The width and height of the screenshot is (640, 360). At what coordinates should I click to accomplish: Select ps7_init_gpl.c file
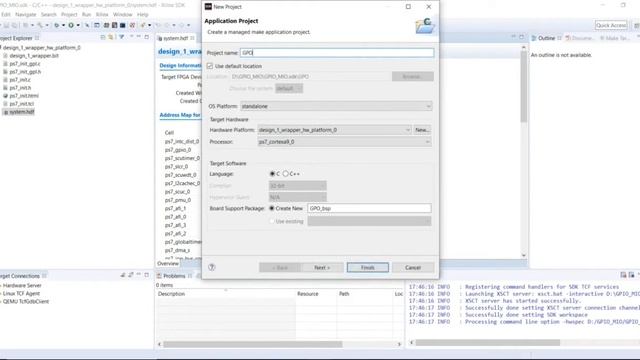(x=25, y=64)
